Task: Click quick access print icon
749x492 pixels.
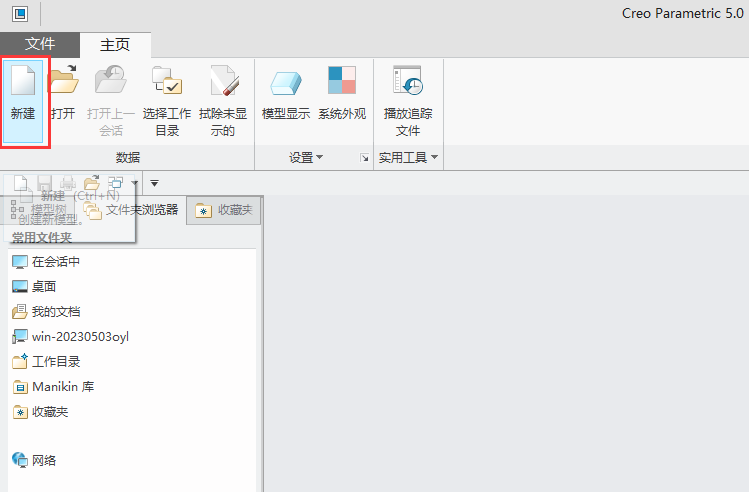Action: (x=68, y=183)
